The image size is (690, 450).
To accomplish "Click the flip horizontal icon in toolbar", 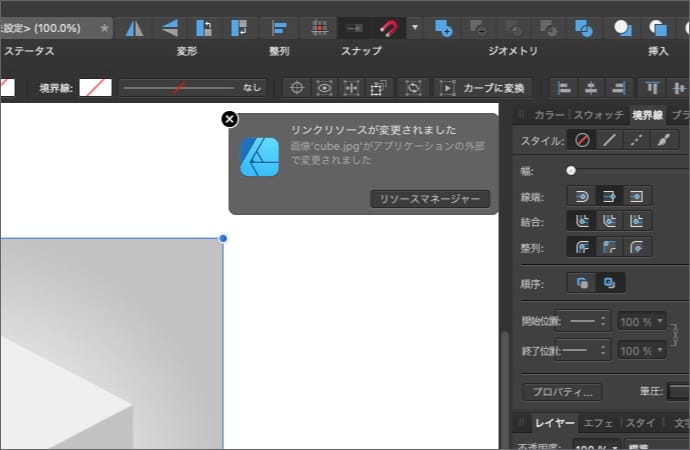I will coord(134,27).
